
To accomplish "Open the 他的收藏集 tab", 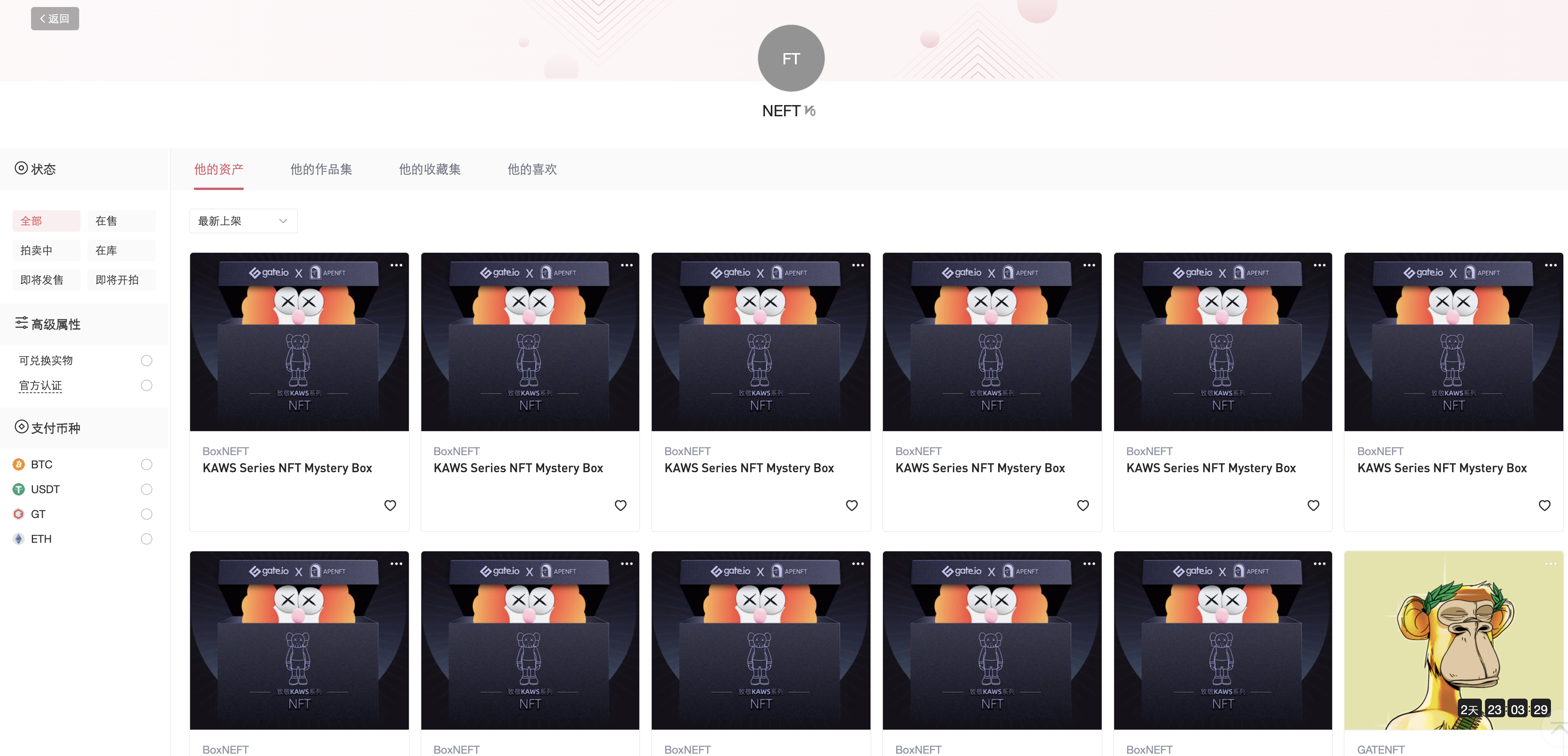I will click(430, 169).
